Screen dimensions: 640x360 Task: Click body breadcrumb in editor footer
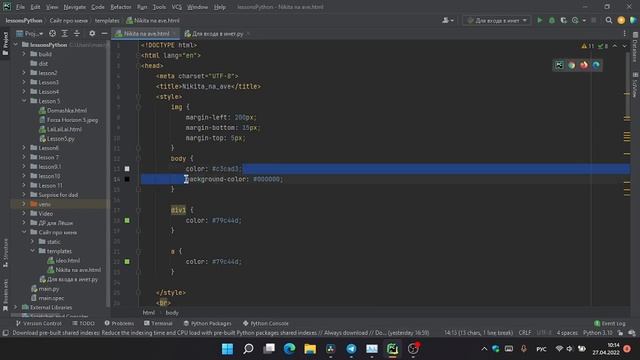[172, 313]
